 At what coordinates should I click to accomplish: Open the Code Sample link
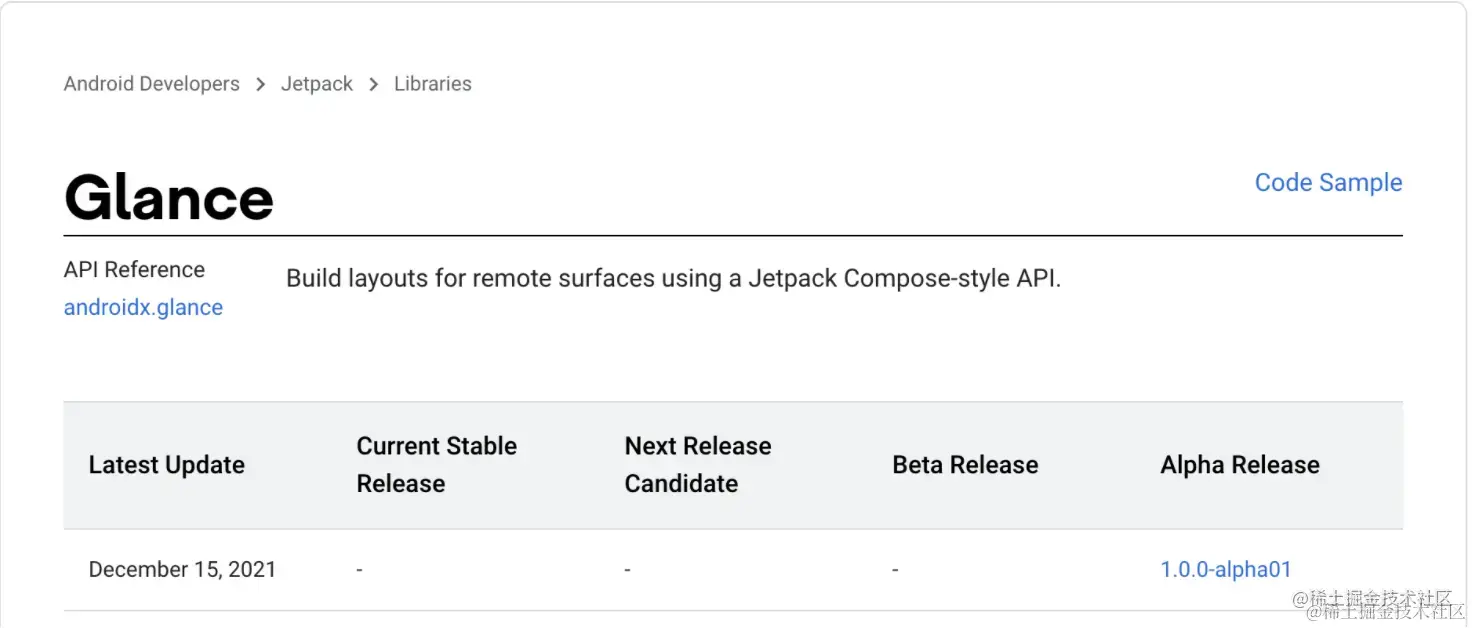coord(1328,182)
